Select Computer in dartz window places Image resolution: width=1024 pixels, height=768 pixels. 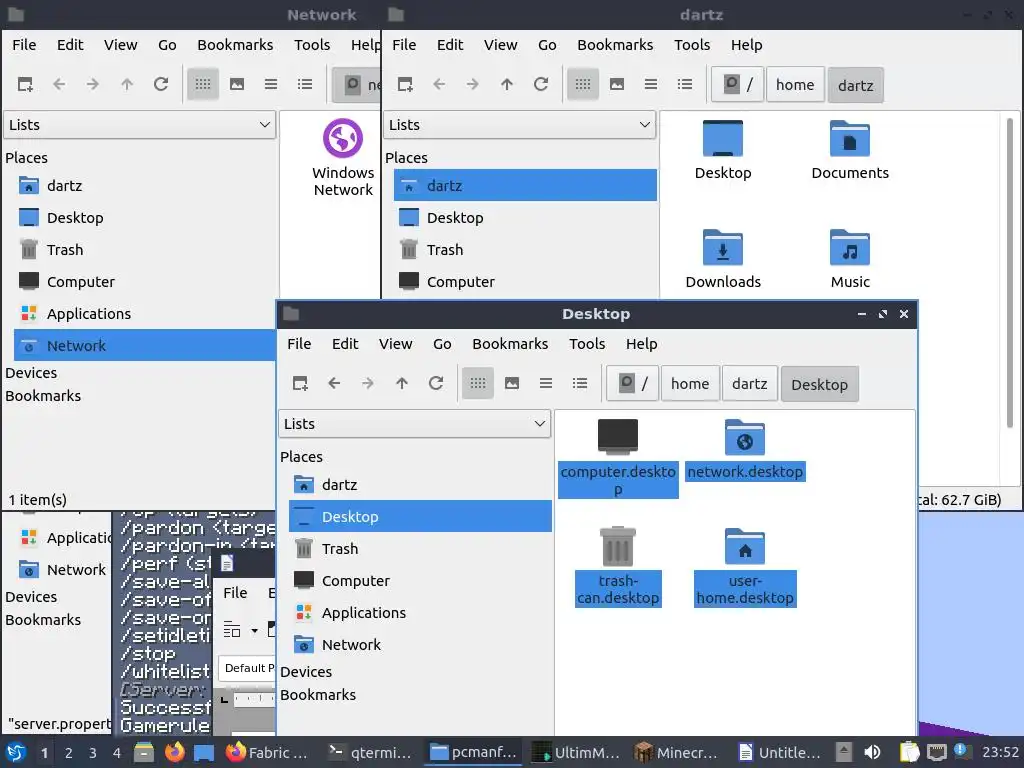pyautogui.click(x=525, y=281)
